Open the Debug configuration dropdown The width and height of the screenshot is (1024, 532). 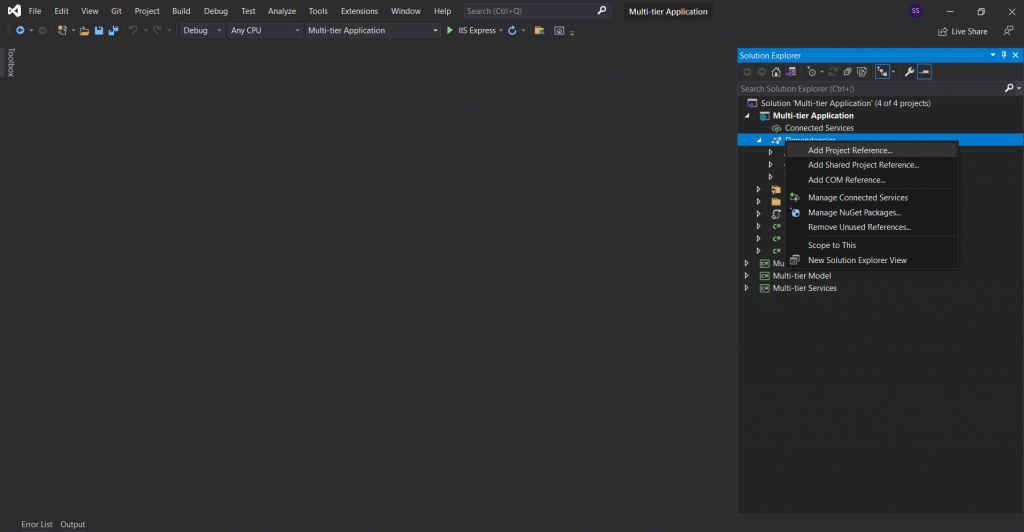click(202, 31)
